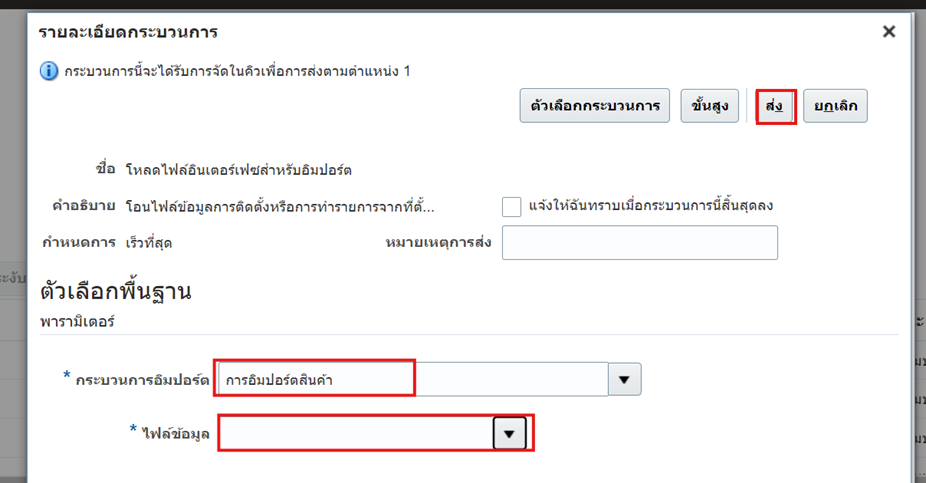Screen dimensions: 926x483
Task: Click inside the empty ไฟล์ข้อมูล field
Action: point(356,434)
